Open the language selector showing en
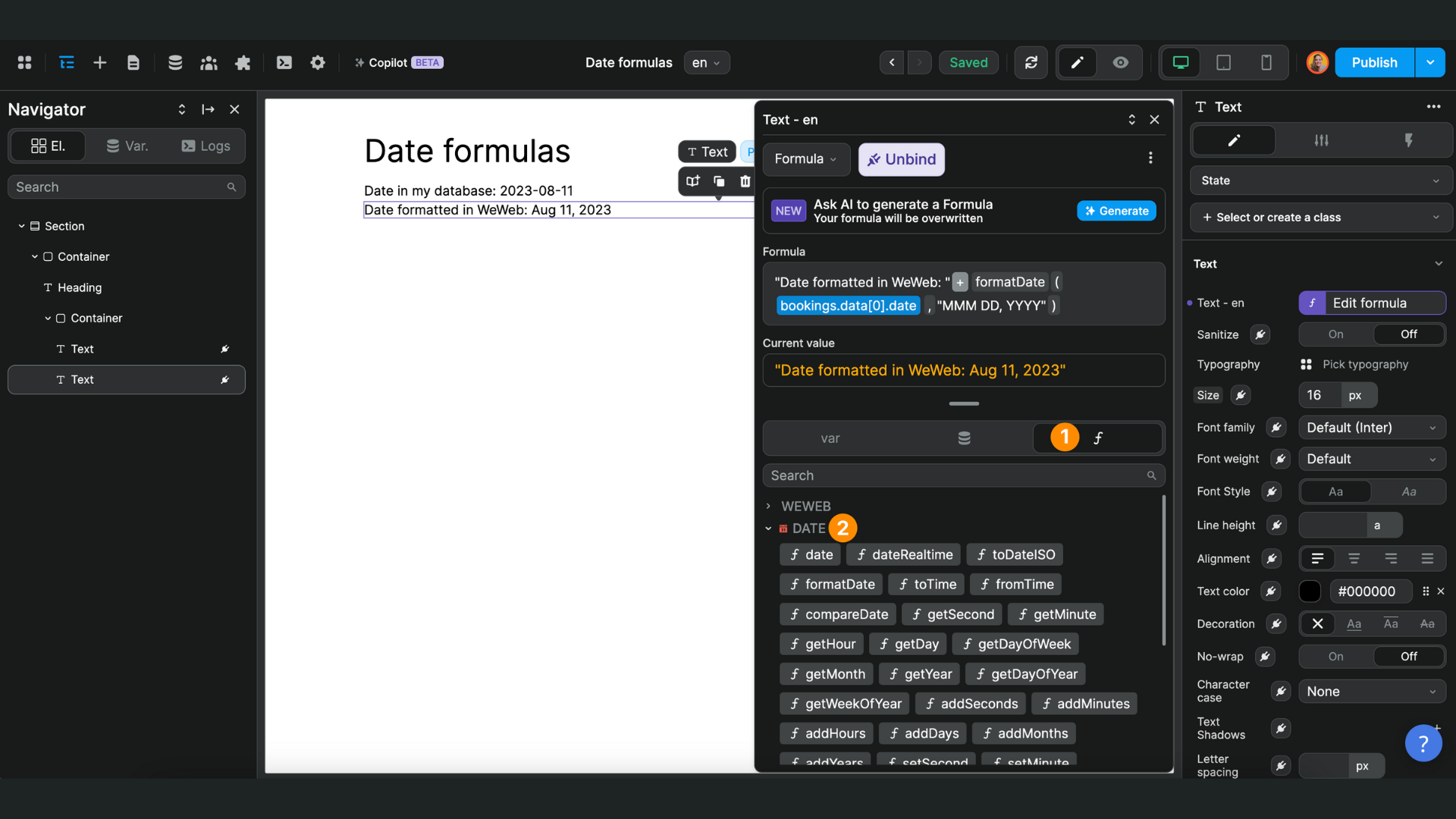The height and width of the screenshot is (819, 1456). [x=706, y=62]
